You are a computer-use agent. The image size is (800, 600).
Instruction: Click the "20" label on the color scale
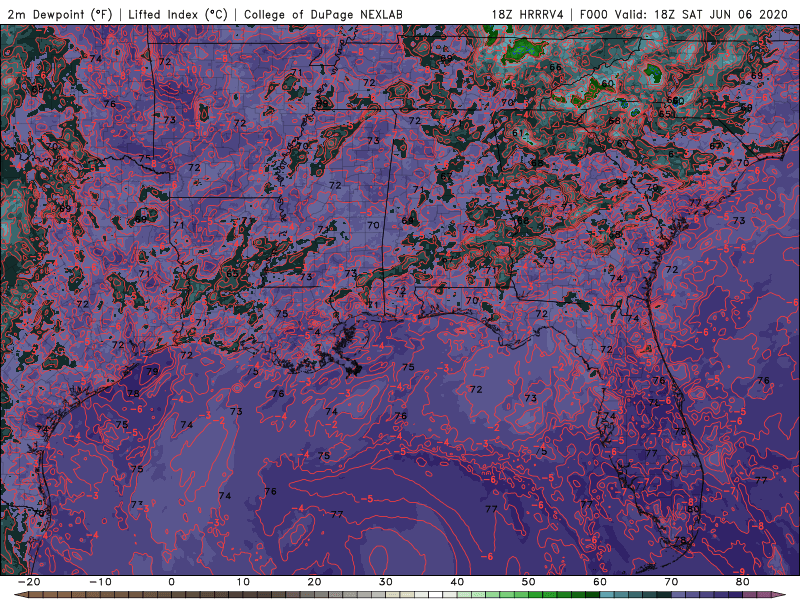314,582
